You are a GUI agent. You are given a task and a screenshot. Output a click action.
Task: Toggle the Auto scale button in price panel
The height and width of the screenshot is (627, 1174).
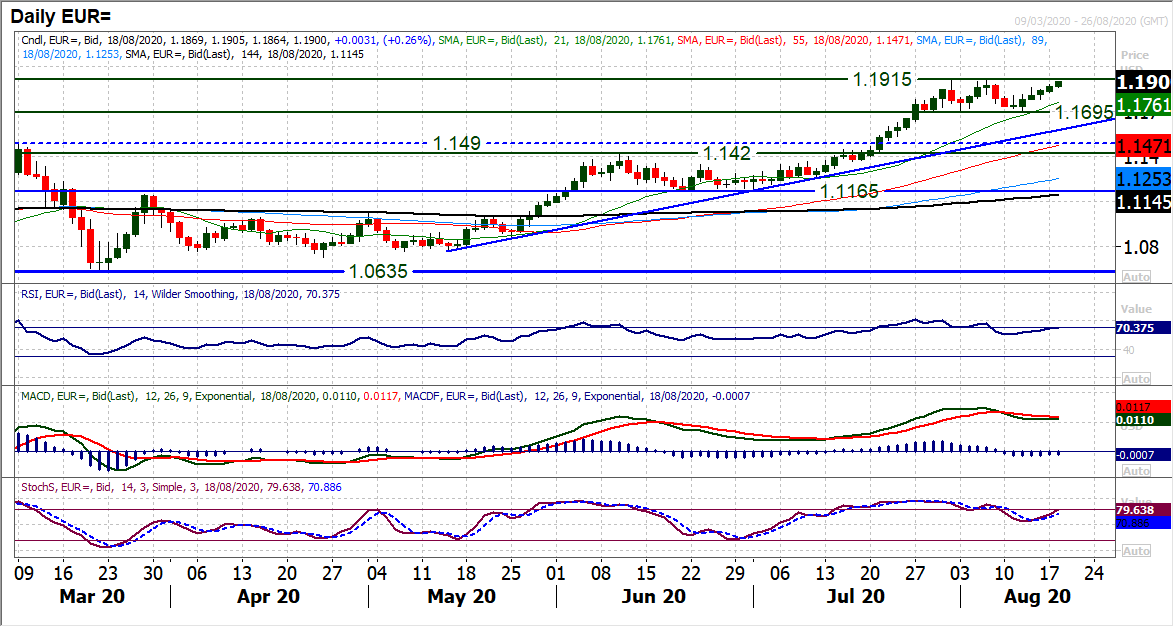tap(1135, 276)
